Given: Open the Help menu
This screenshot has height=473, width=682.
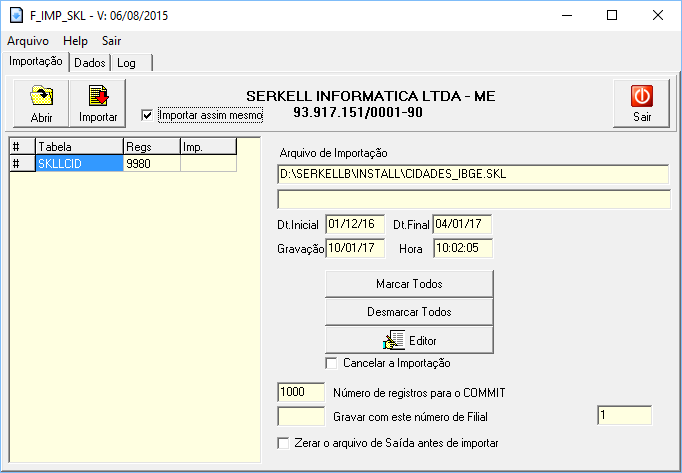Looking at the screenshot, I should 75,41.
